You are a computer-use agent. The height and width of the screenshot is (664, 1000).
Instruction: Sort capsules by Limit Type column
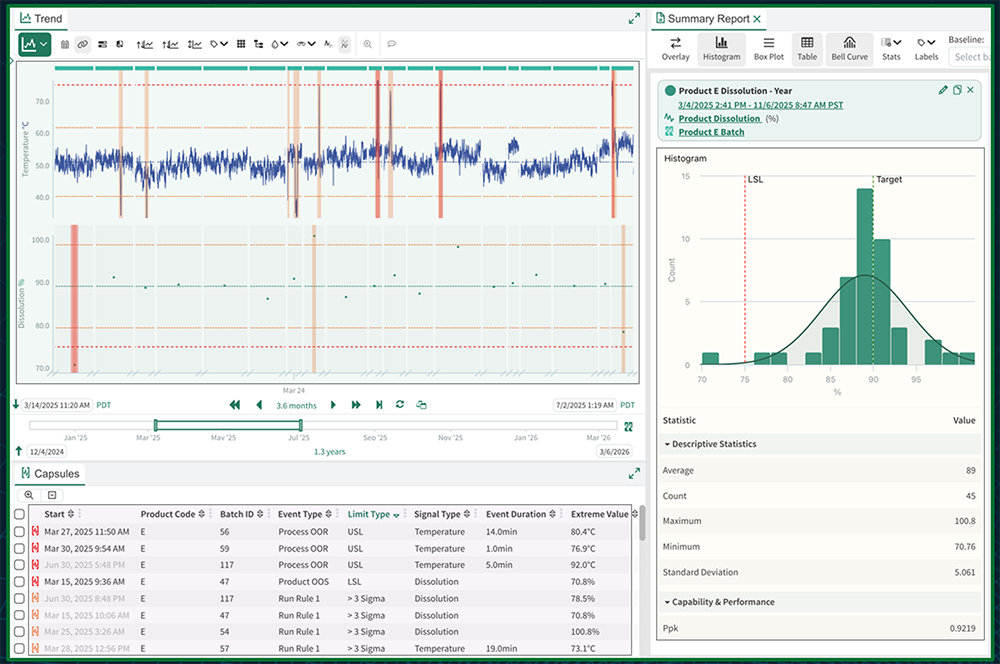pyautogui.click(x=373, y=514)
